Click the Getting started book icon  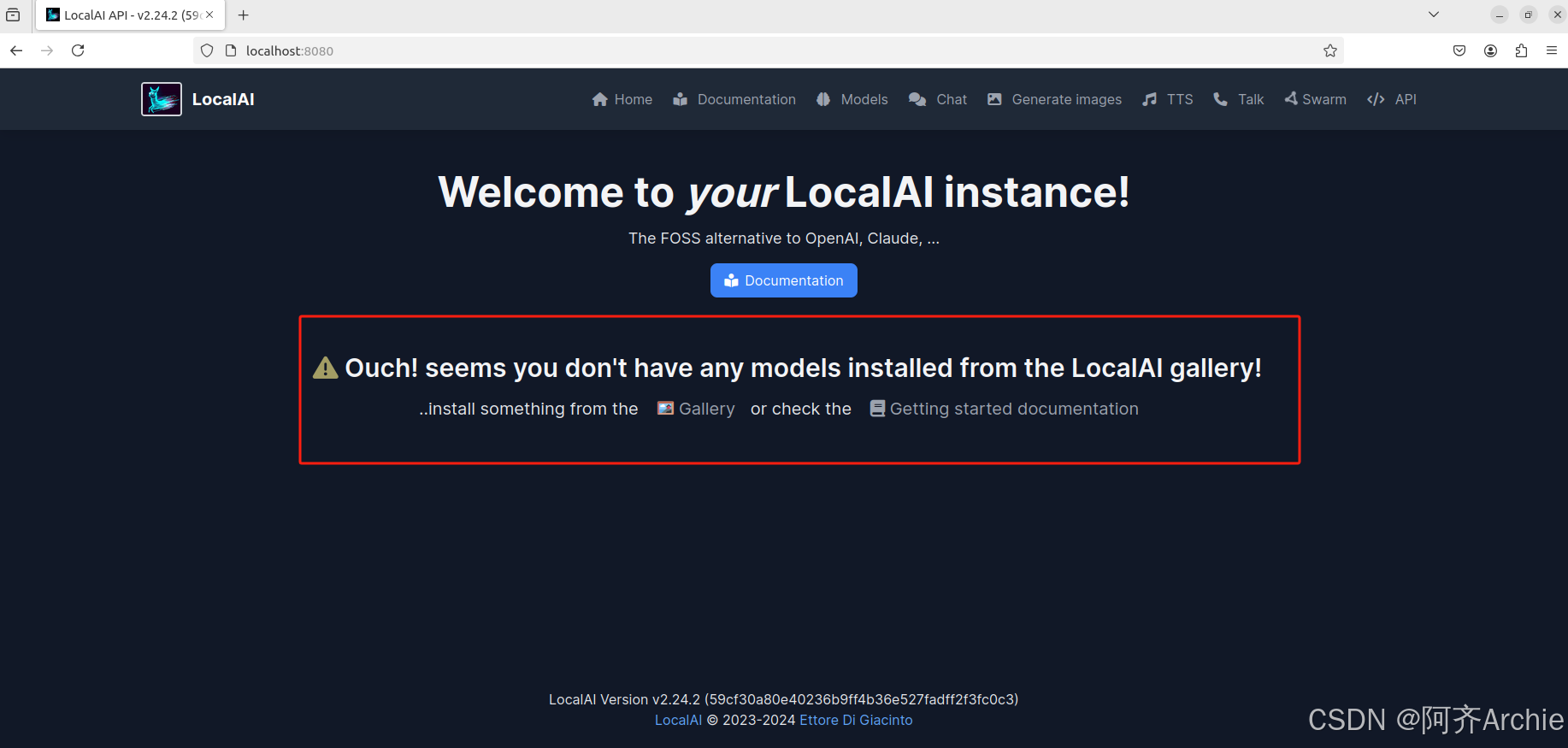(877, 409)
